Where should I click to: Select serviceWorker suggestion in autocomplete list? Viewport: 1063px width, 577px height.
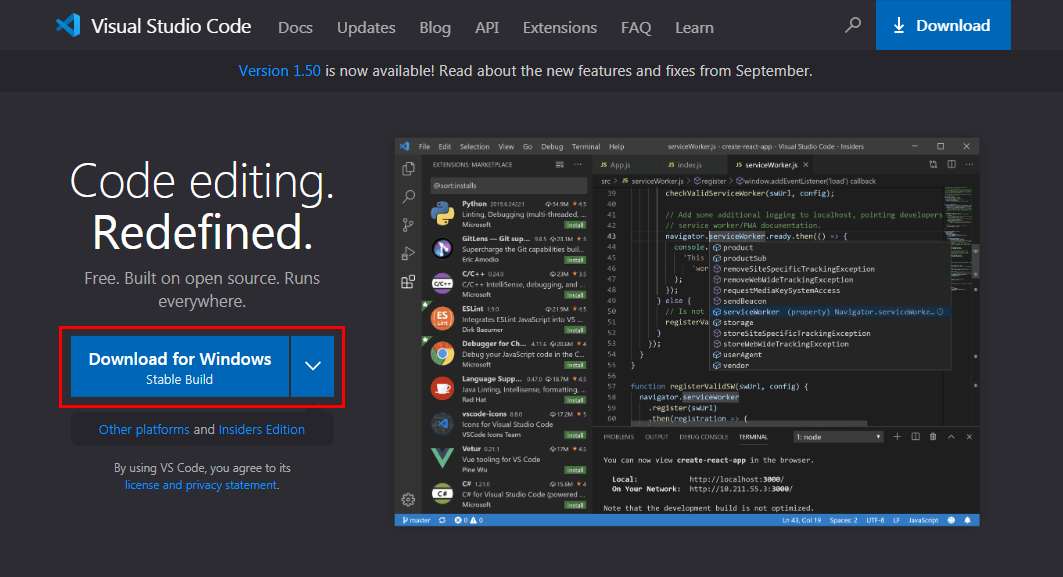point(830,312)
